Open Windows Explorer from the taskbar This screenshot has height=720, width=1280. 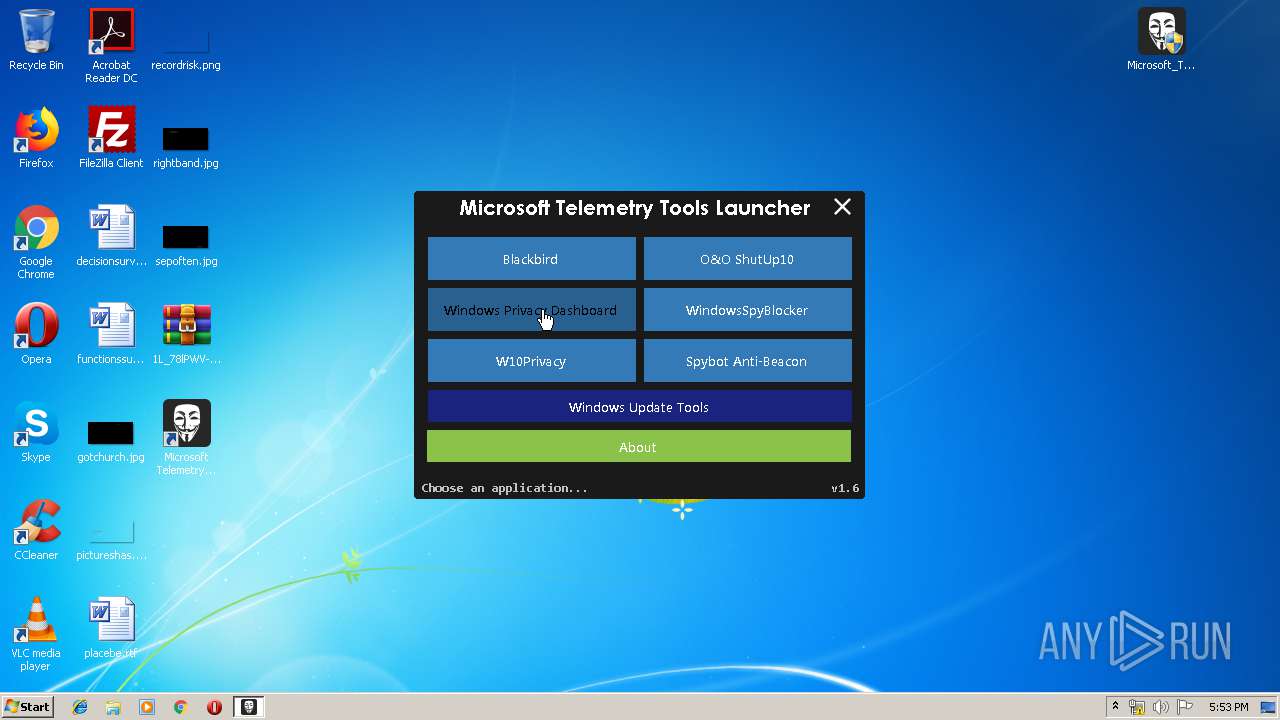click(x=113, y=706)
